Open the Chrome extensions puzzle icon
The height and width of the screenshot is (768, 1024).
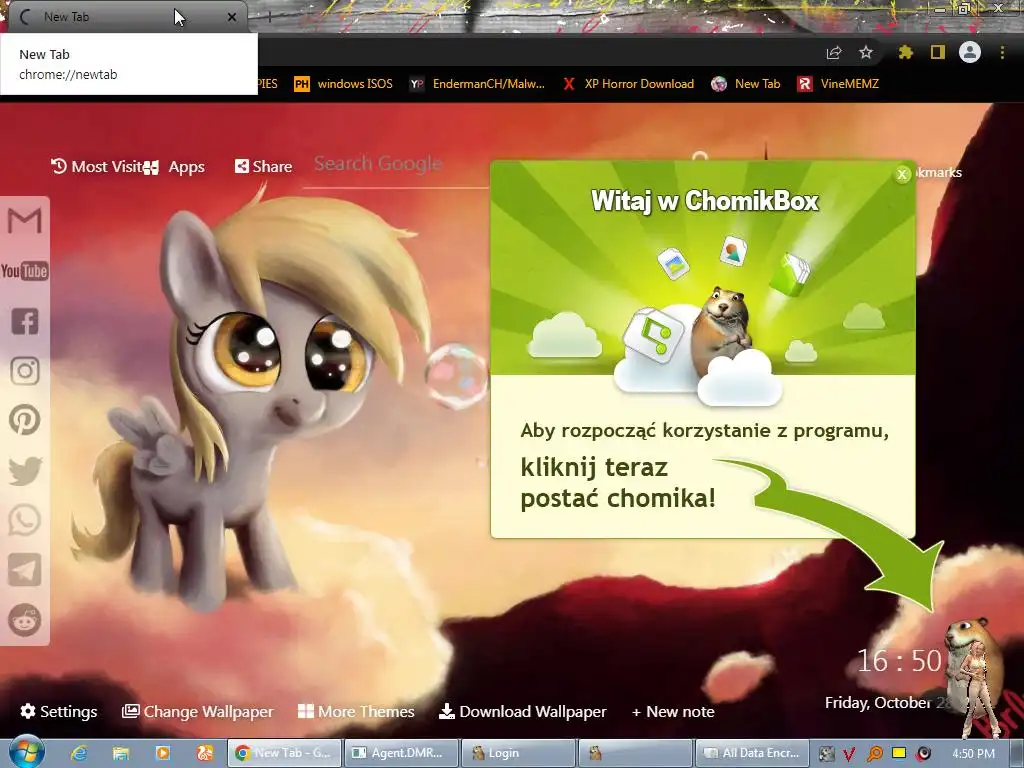(x=905, y=52)
